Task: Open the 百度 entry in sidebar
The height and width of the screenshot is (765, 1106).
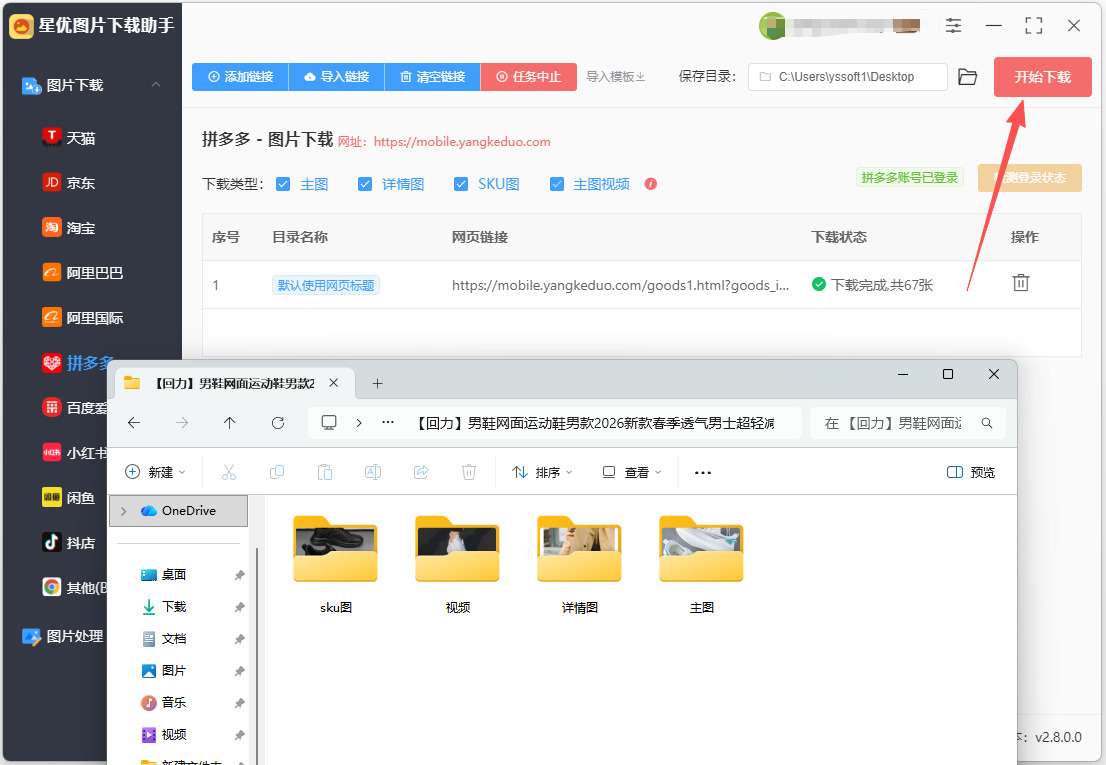Action: (75, 408)
